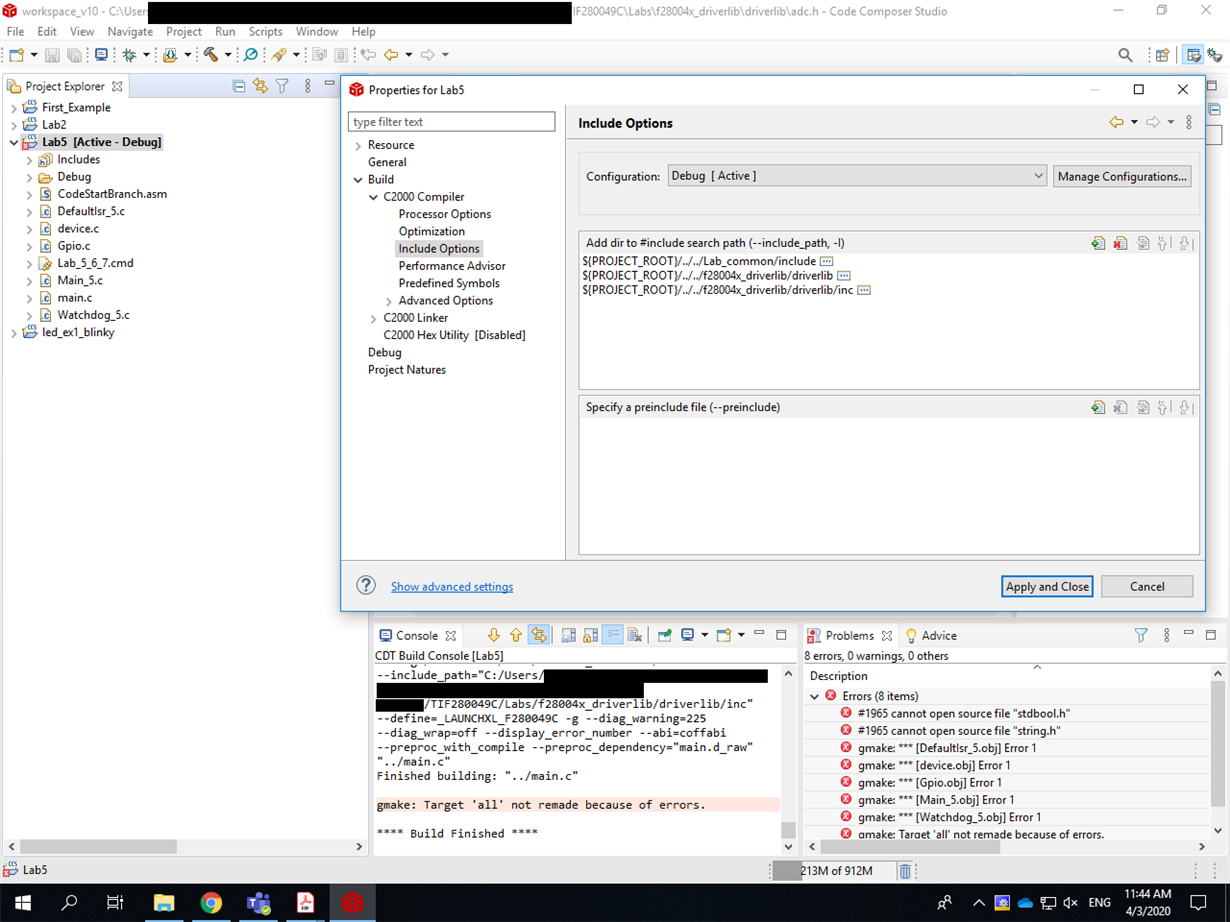Click the Search magnifier icon in toolbar
Viewport: 1230px width, 922px height.
[1125, 55]
